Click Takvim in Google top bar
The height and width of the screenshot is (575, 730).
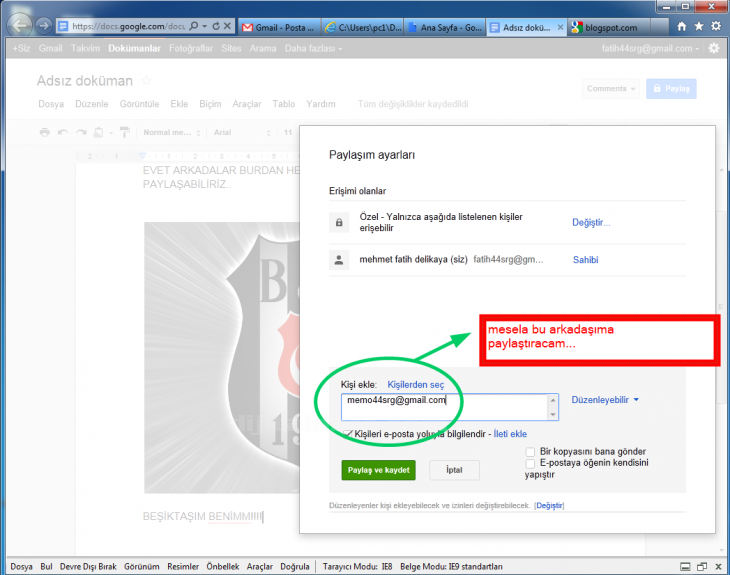click(85, 48)
